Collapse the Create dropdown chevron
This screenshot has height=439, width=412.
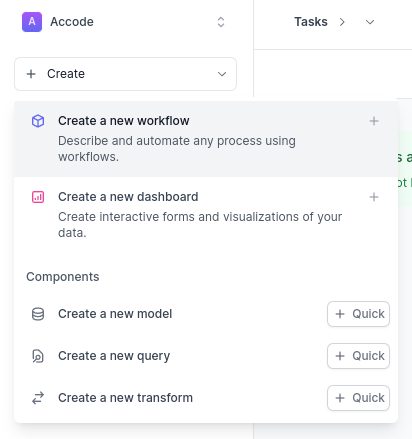pos(222,74)
